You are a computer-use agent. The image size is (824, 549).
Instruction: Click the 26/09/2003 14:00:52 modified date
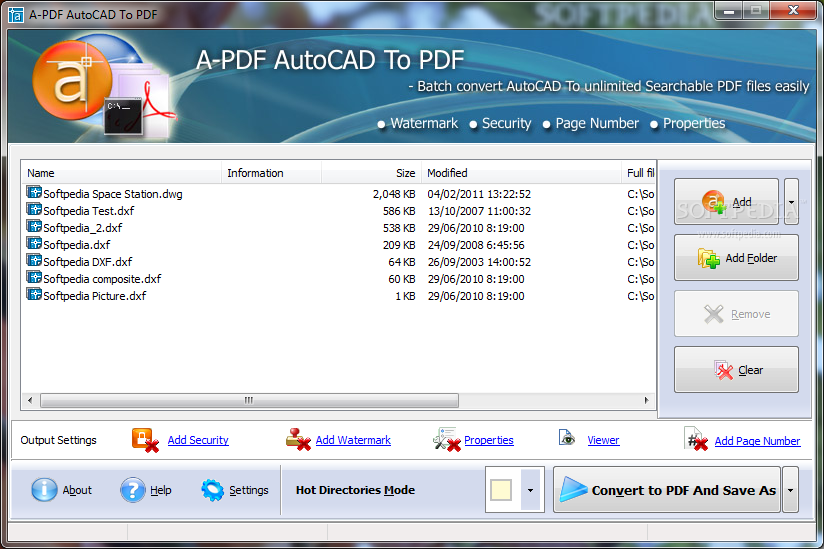pos(479,262)
